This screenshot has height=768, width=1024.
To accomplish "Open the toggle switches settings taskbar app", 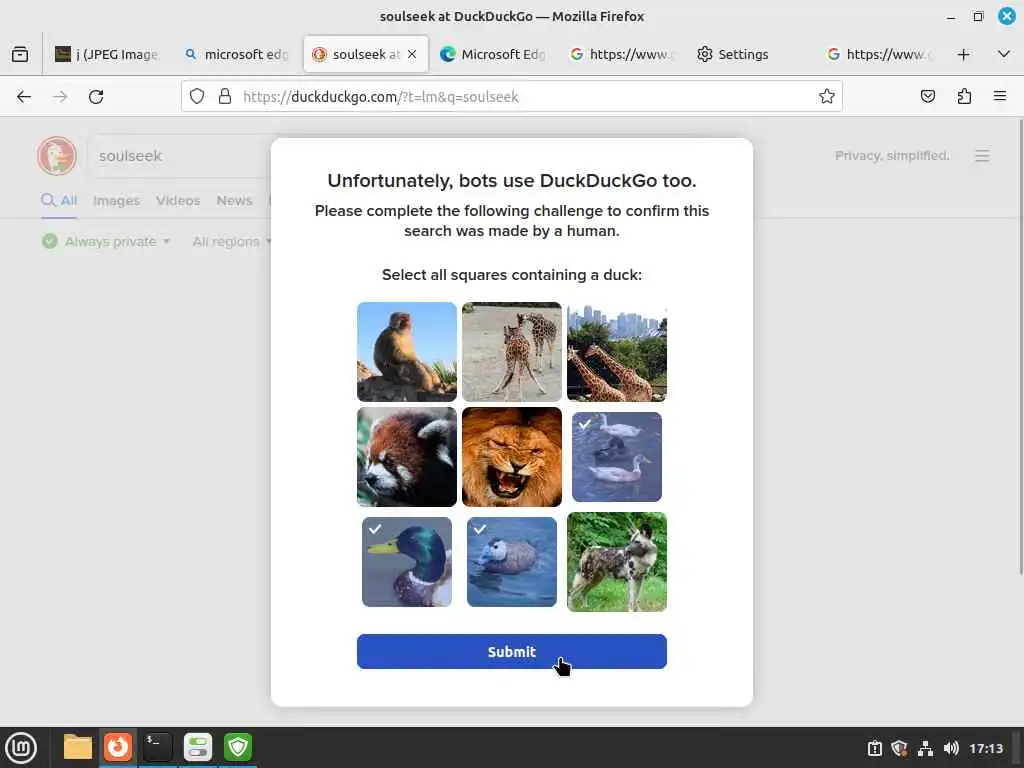I will click(198, 747).
